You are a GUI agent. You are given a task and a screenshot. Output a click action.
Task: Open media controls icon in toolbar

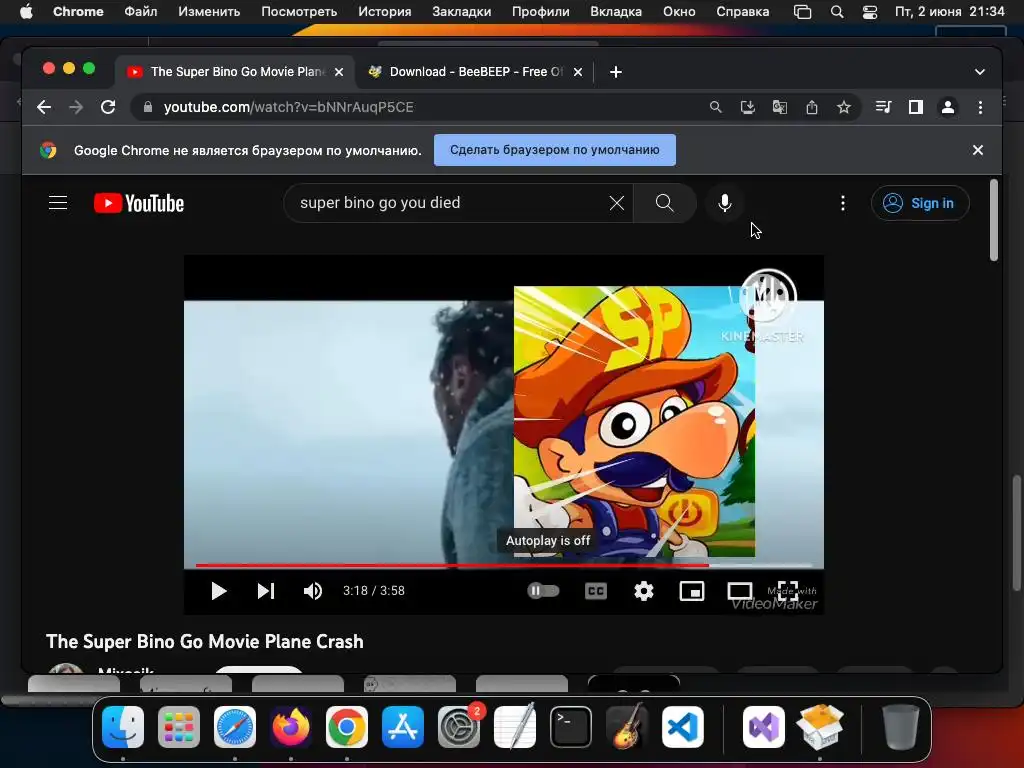pyautogui.click(x=884, y=107)
